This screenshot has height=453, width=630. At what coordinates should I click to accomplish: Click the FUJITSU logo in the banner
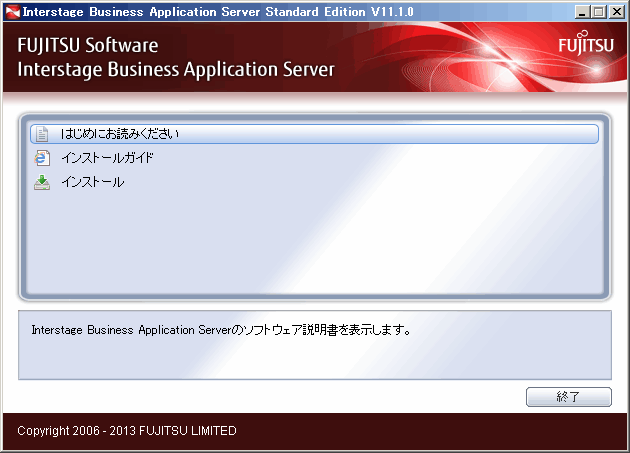pyautogui.click(x=586, y=43)
